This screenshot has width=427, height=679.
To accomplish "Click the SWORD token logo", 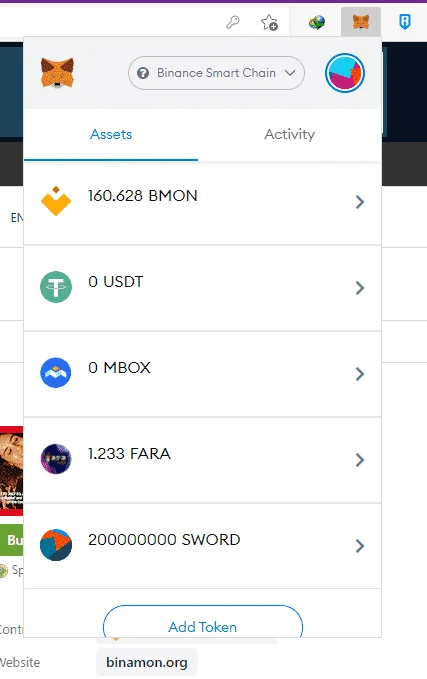I will tap(56, 545).
